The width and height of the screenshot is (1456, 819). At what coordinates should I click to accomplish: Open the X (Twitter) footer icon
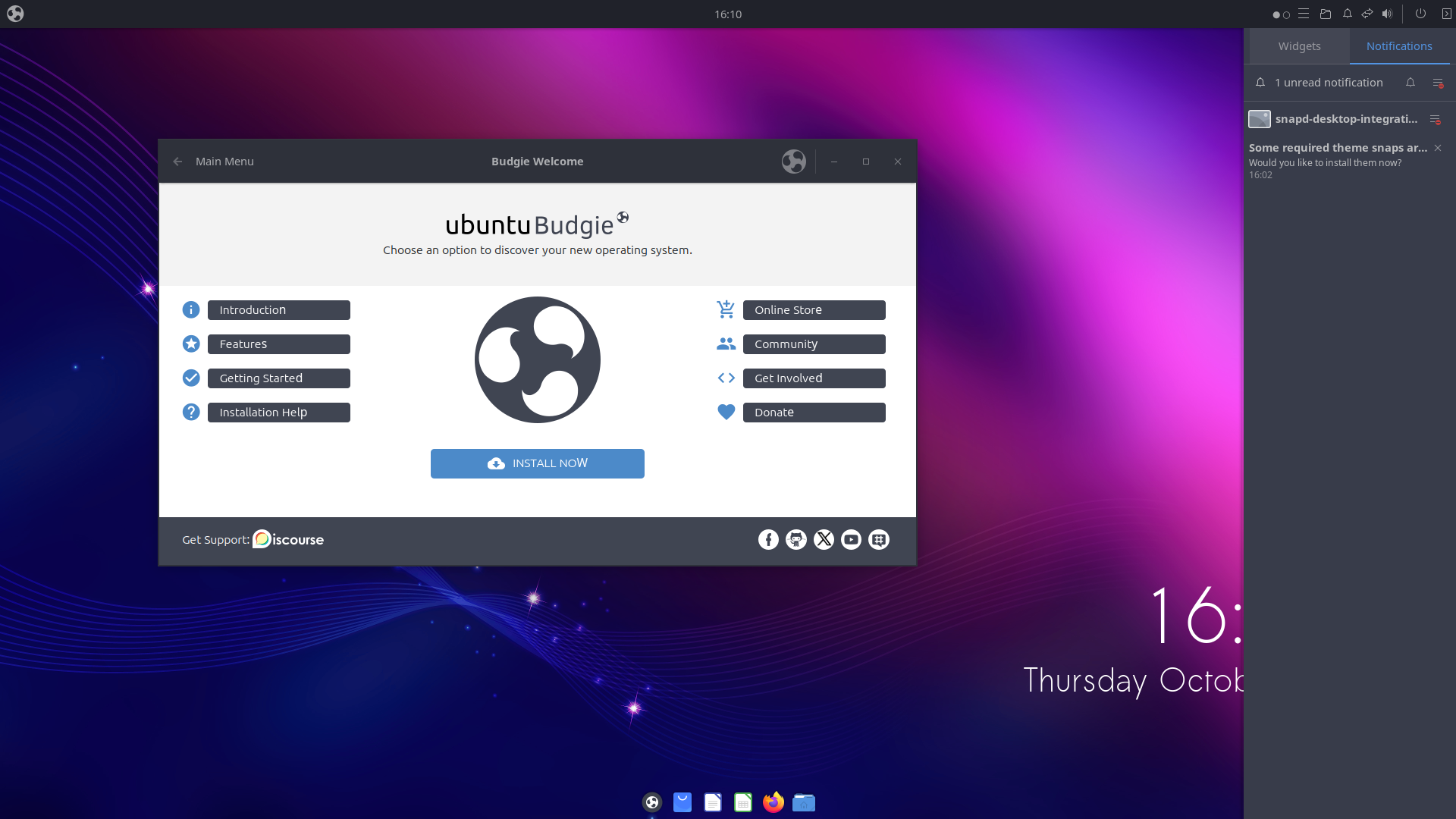[x=824, y=539]
